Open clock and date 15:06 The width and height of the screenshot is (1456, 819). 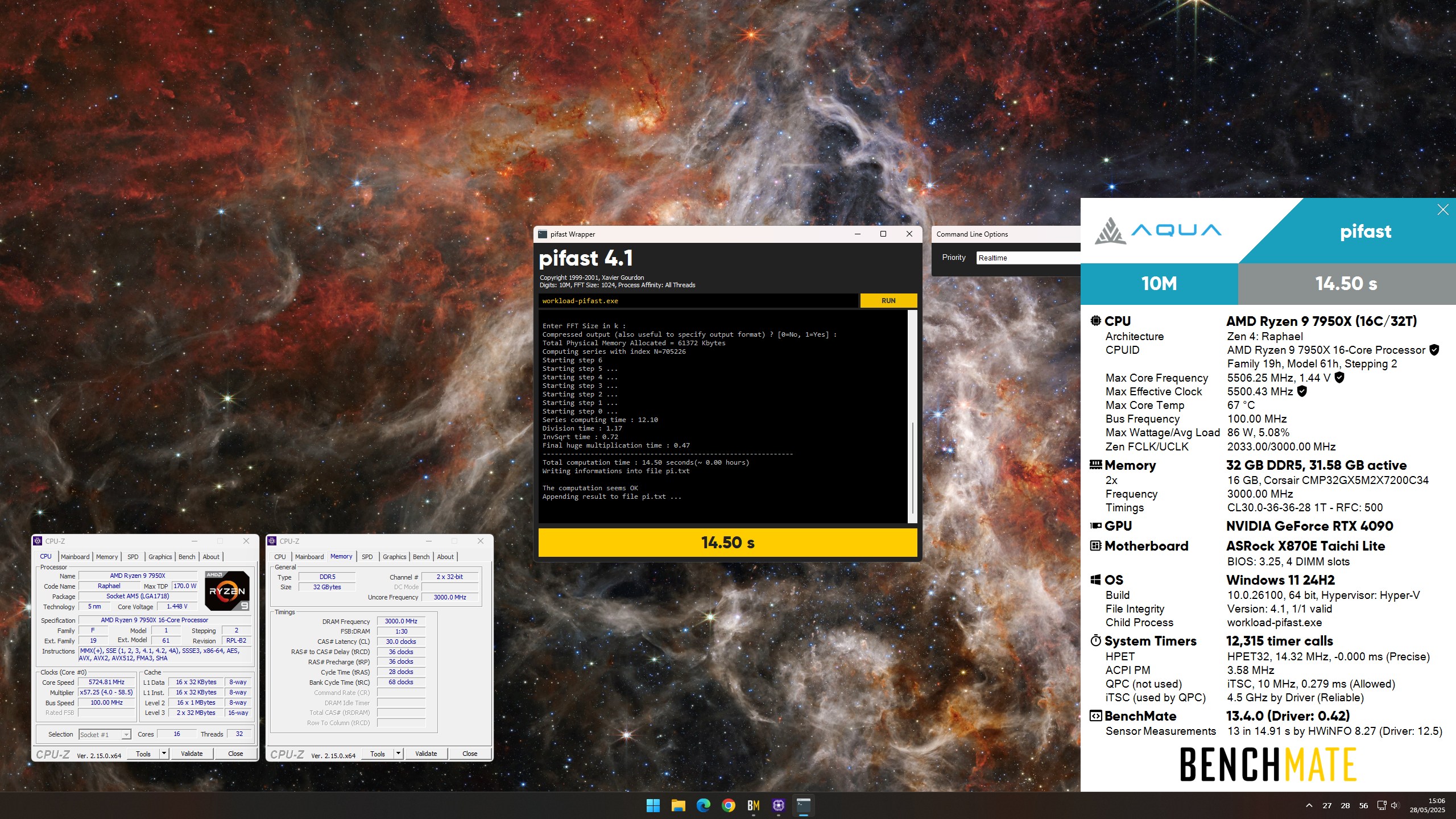[x=1427, y=805]
